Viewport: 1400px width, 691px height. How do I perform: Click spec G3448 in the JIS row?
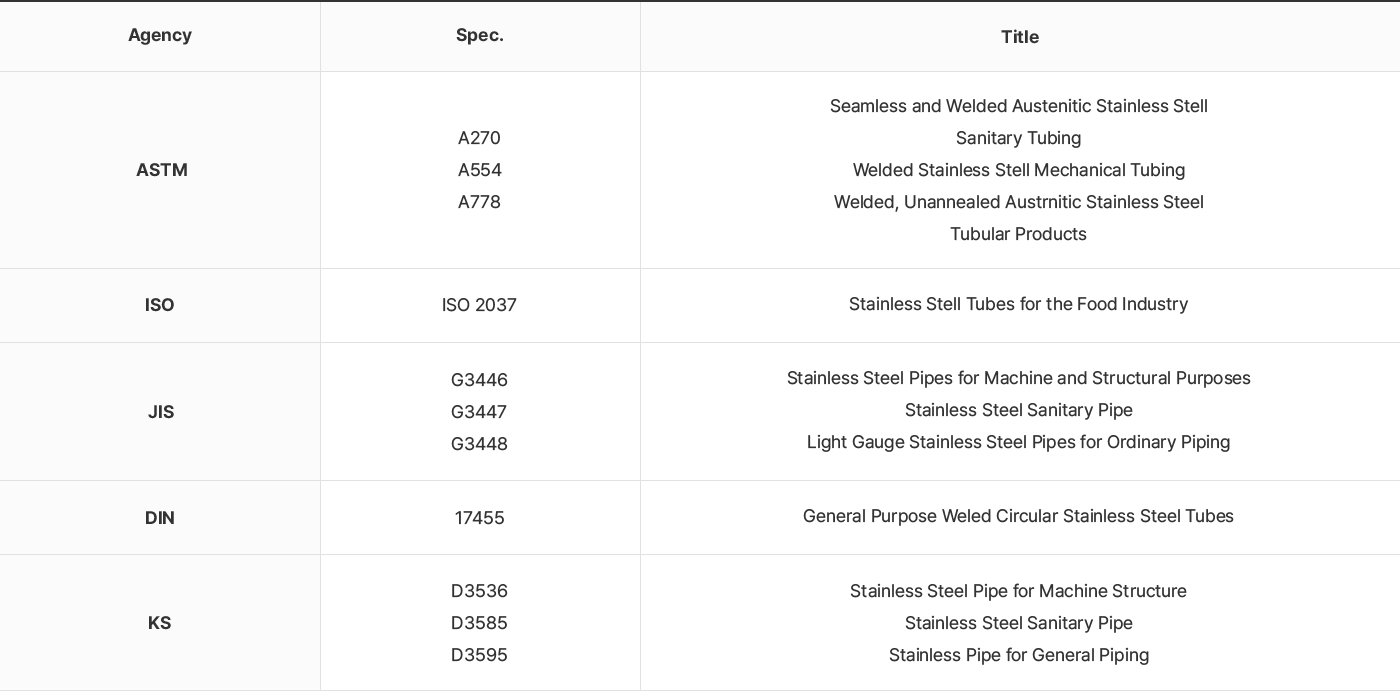pyautogui.click(x=479, y=444)
